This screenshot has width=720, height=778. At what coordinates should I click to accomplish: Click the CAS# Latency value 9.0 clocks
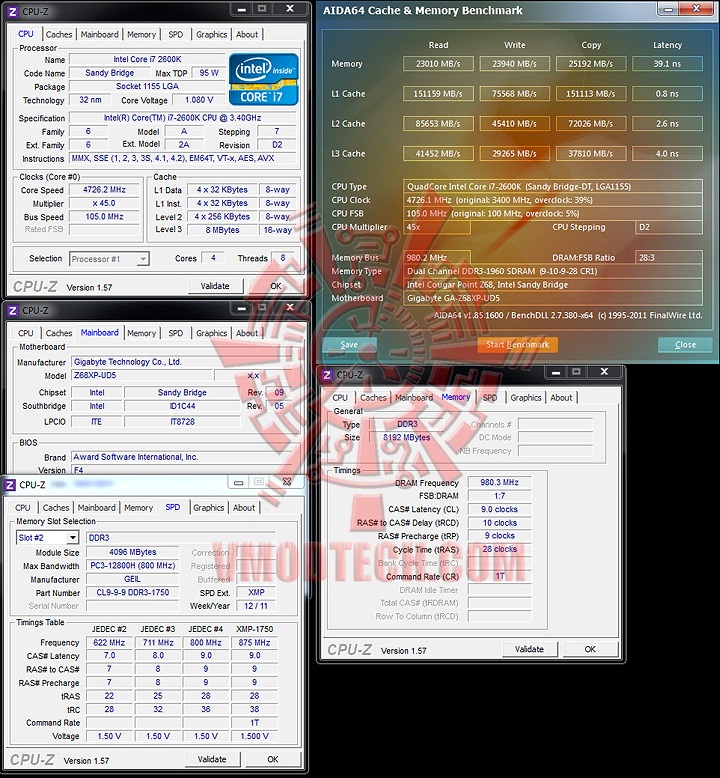coord(500,510)
